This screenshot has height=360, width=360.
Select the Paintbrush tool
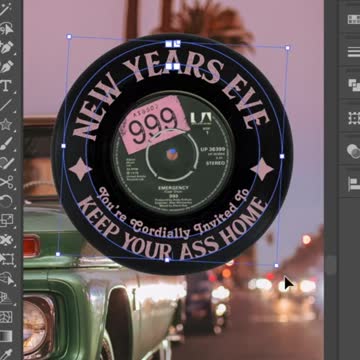(6, 143)
